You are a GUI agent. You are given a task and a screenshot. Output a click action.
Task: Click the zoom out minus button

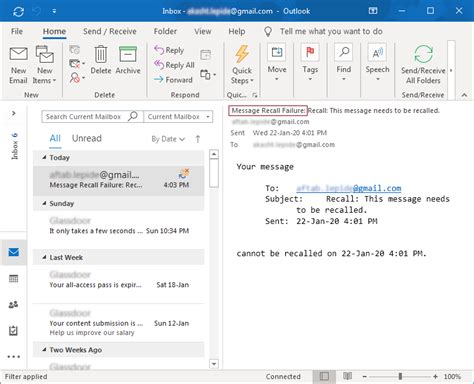click(x=365, y=377)
